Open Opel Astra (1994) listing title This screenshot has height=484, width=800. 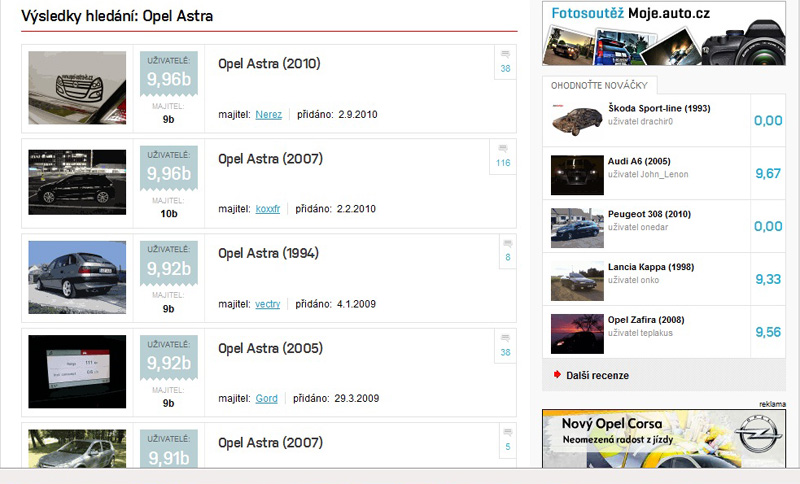[x=268, y=253]
